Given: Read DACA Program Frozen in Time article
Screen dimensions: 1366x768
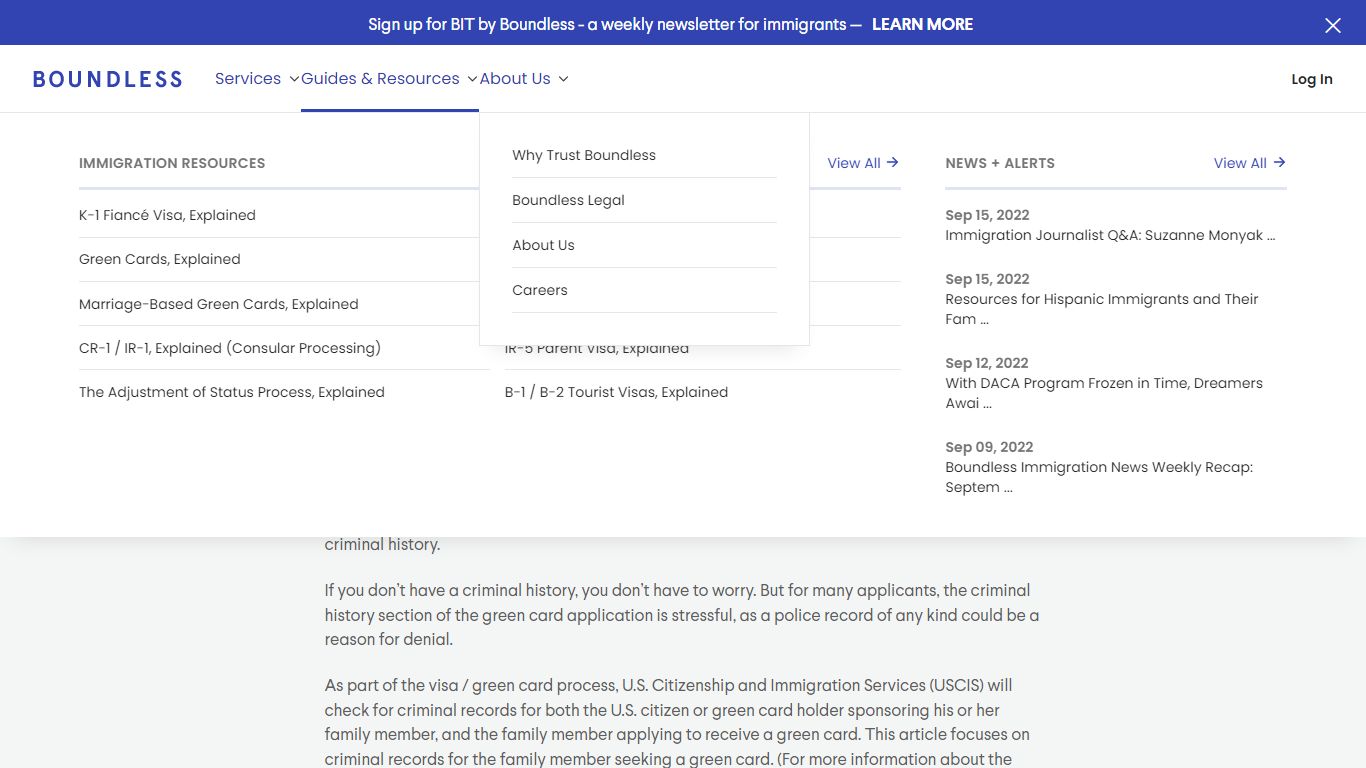Looking at the screenshot, I should point(1104,393).
